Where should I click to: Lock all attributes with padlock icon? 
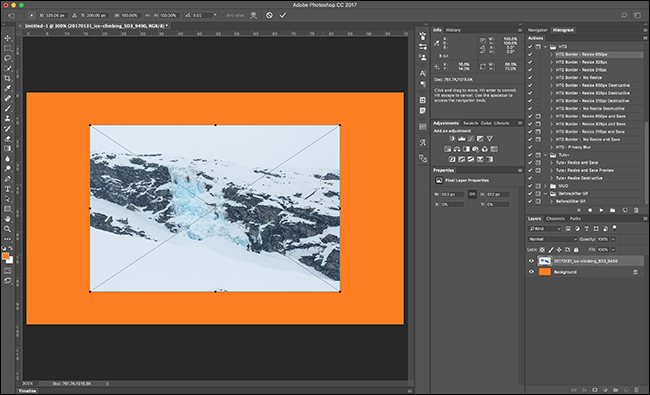(576, 250)
